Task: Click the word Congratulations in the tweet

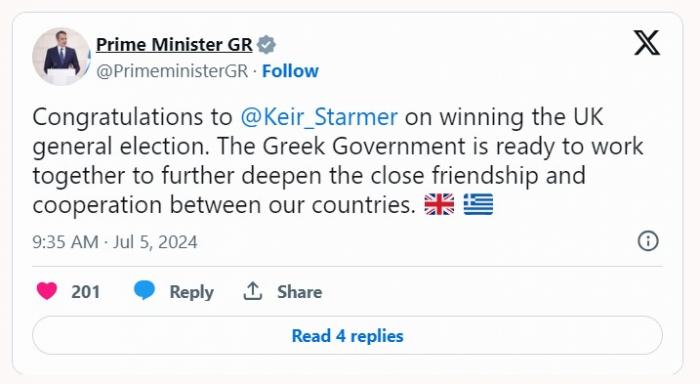Action: [x=118, y=117]
